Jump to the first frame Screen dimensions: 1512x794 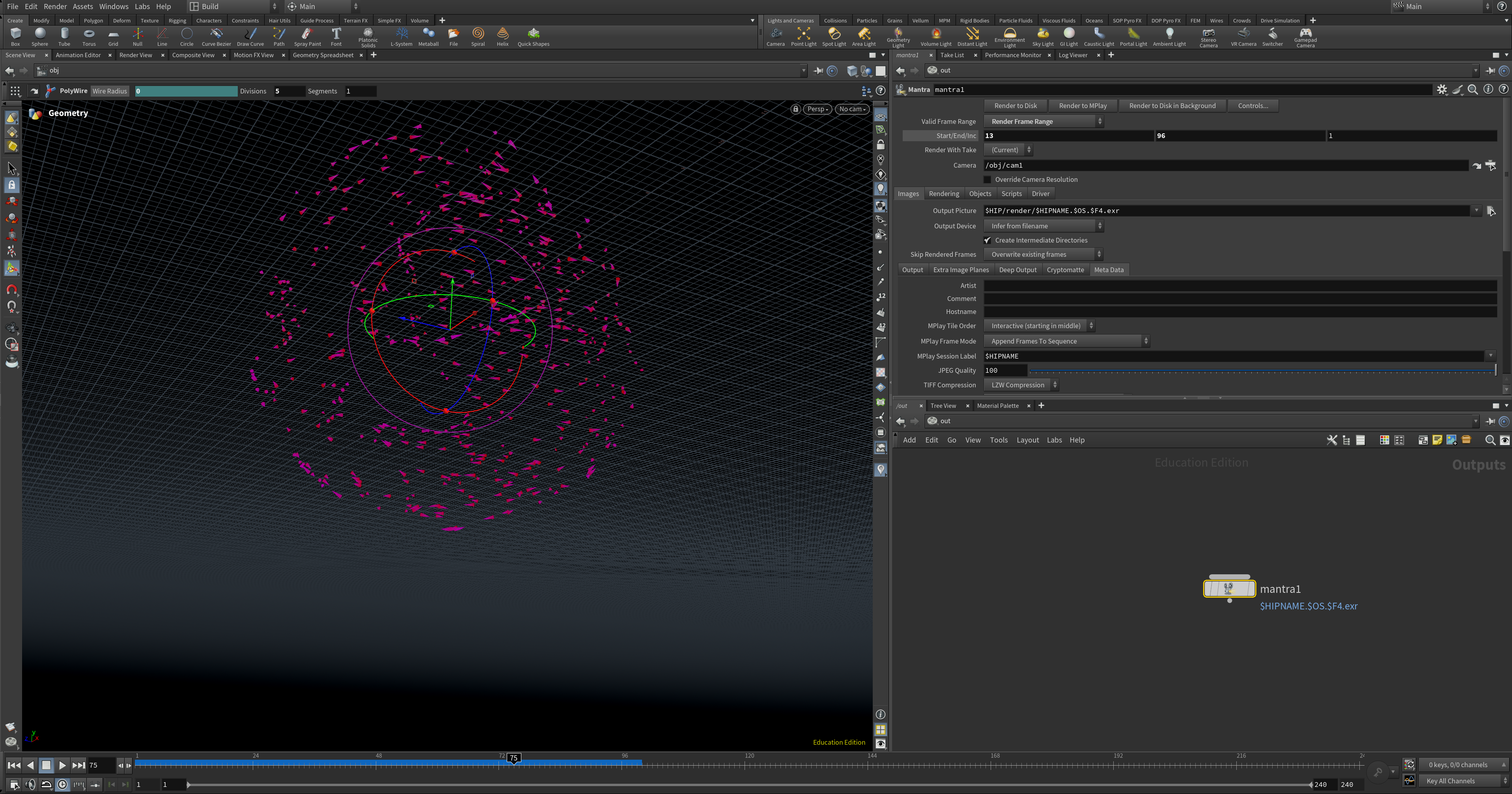click(x=13, y=765)
